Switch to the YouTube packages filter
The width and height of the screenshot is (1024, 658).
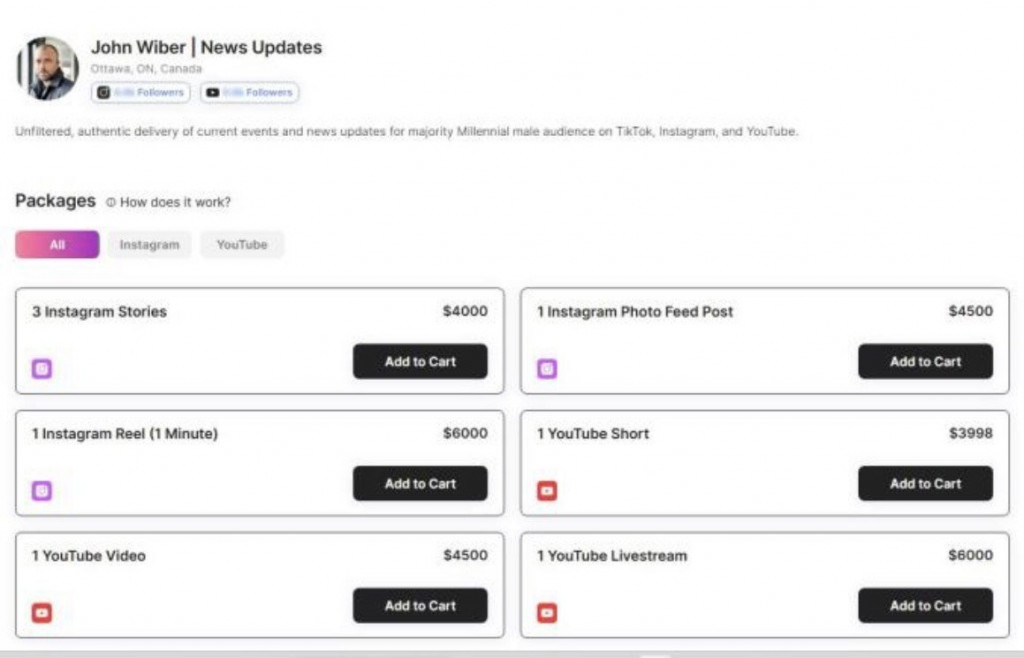242,245
